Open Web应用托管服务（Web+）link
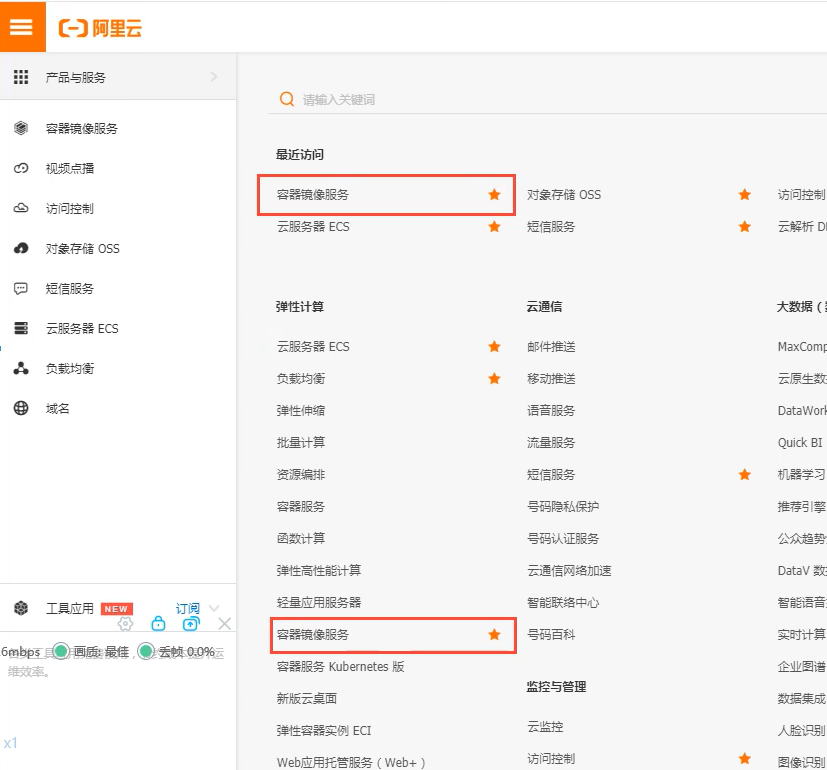The width and height of the screenshot is (827, 770). tap(351, 763)
